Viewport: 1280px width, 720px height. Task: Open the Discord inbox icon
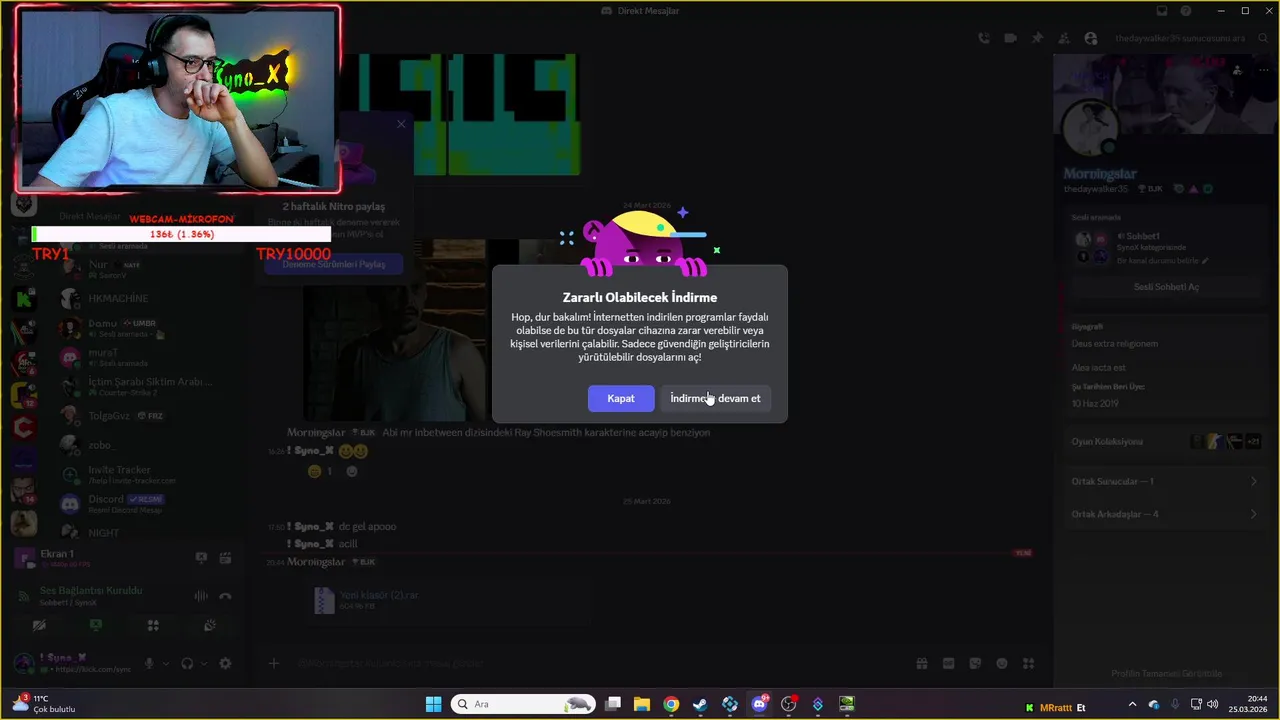[1162, 11]
